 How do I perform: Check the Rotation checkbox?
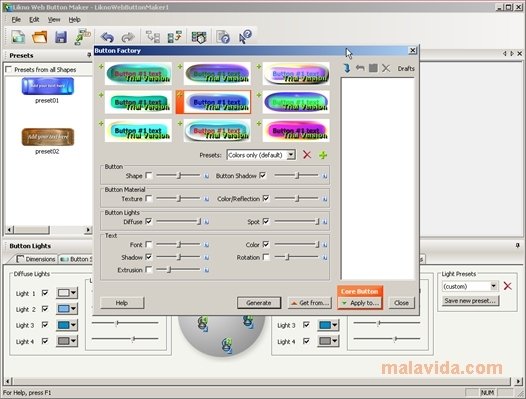266,257
